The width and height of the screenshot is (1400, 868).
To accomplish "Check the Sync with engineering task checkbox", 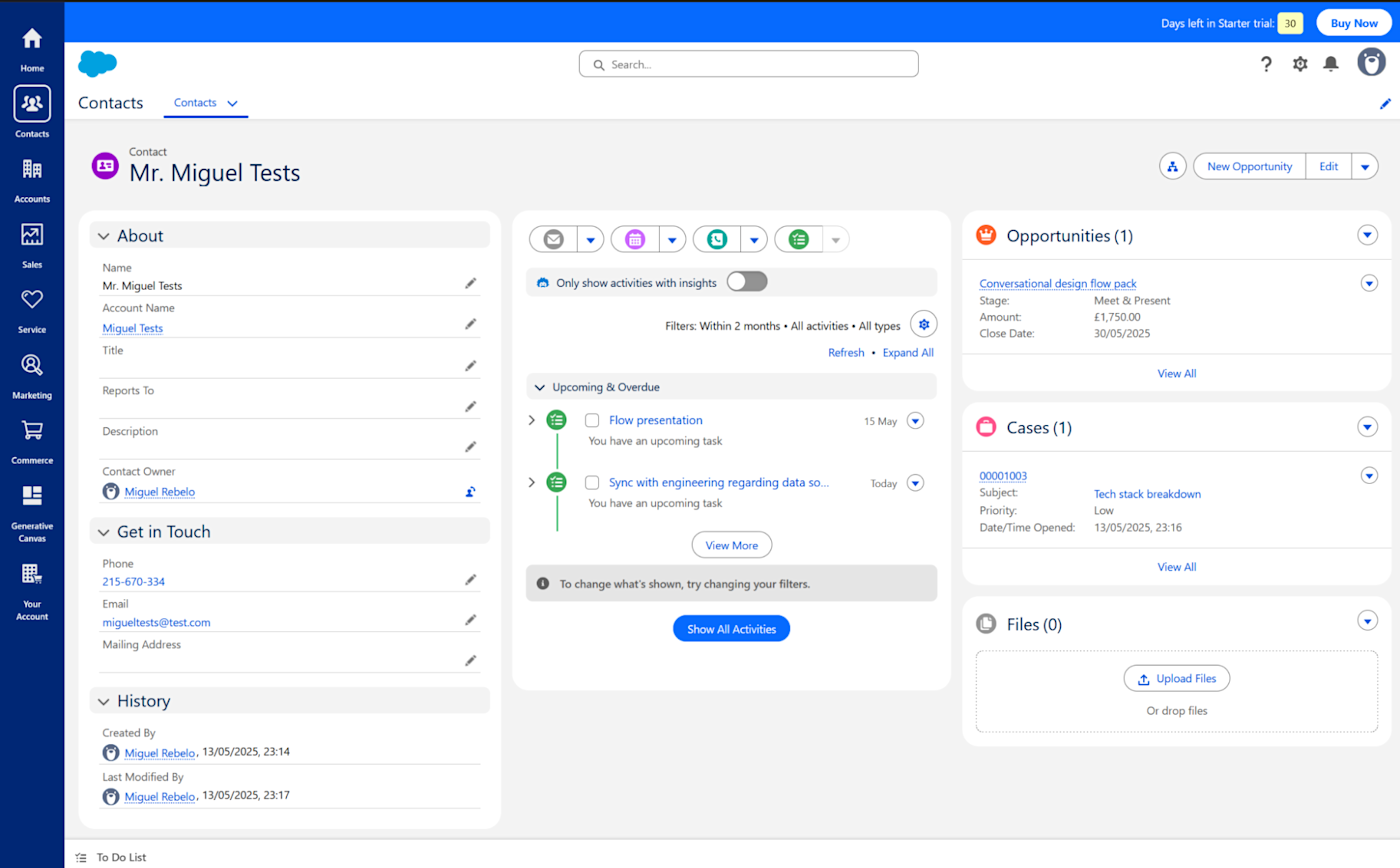I will [592, 482].
